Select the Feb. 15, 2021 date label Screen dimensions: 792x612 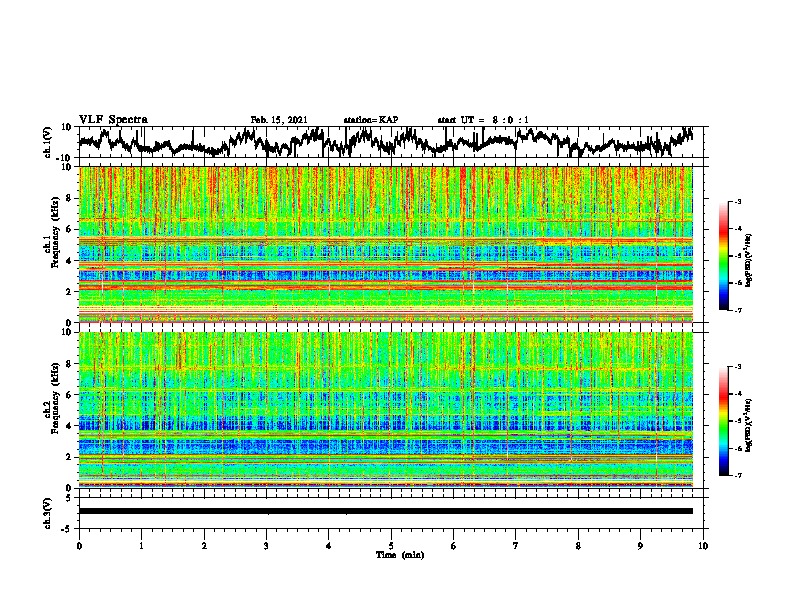click(x=279, y=120)
